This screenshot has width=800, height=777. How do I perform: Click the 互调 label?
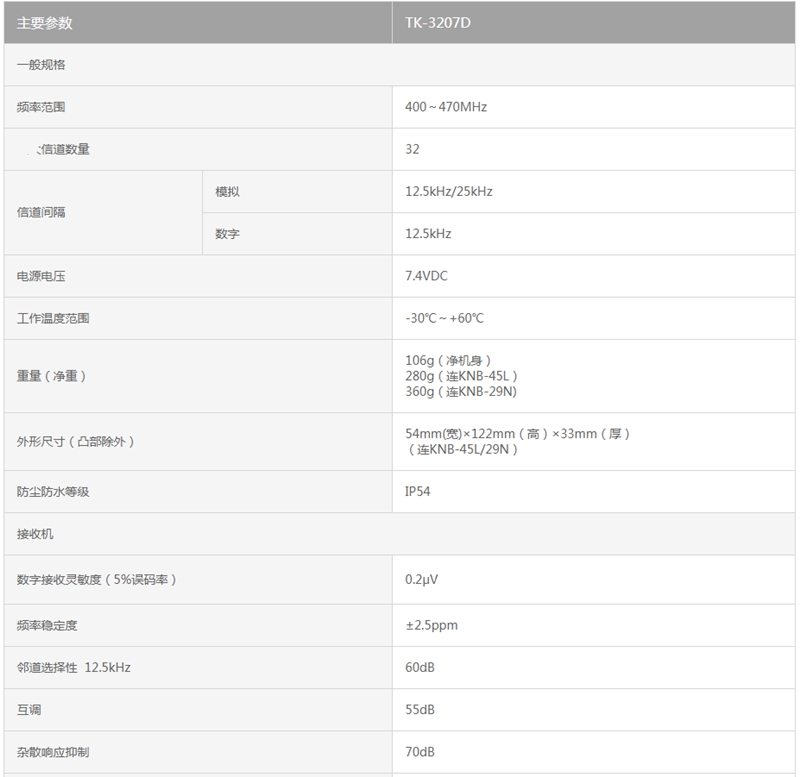click(x=29, y=710)
